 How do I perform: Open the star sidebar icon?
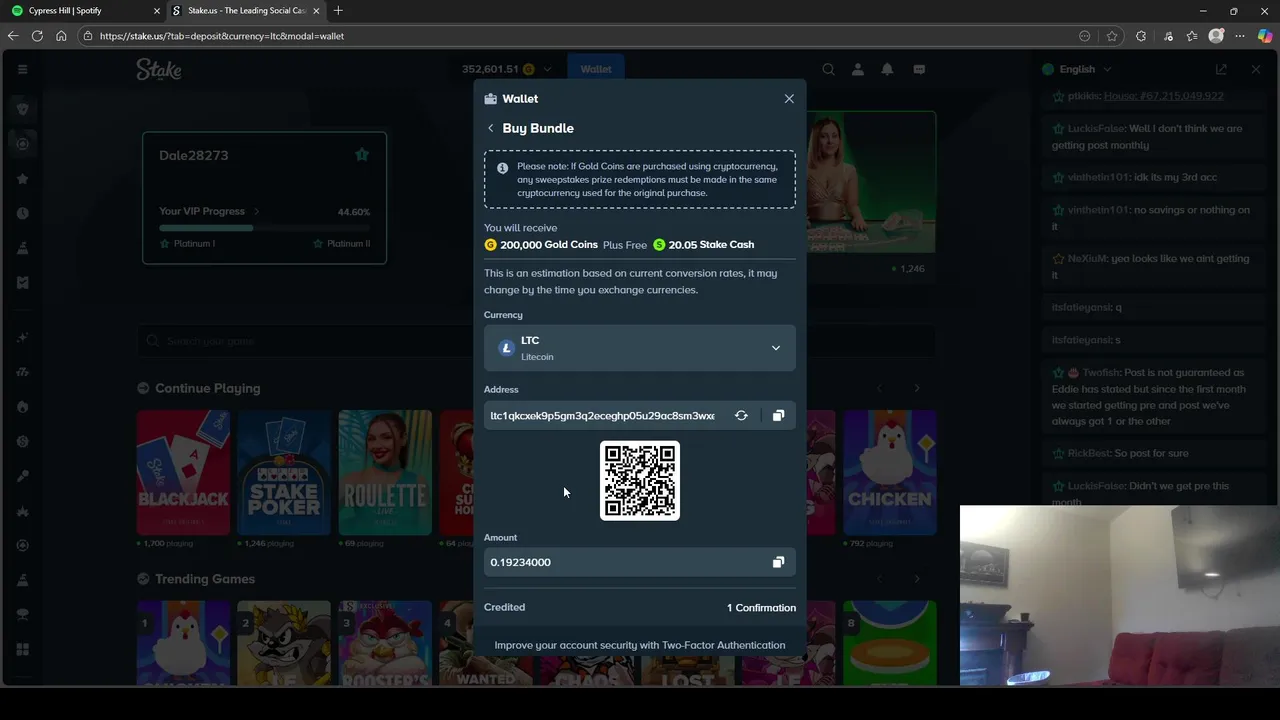click(x=22, y=178)
